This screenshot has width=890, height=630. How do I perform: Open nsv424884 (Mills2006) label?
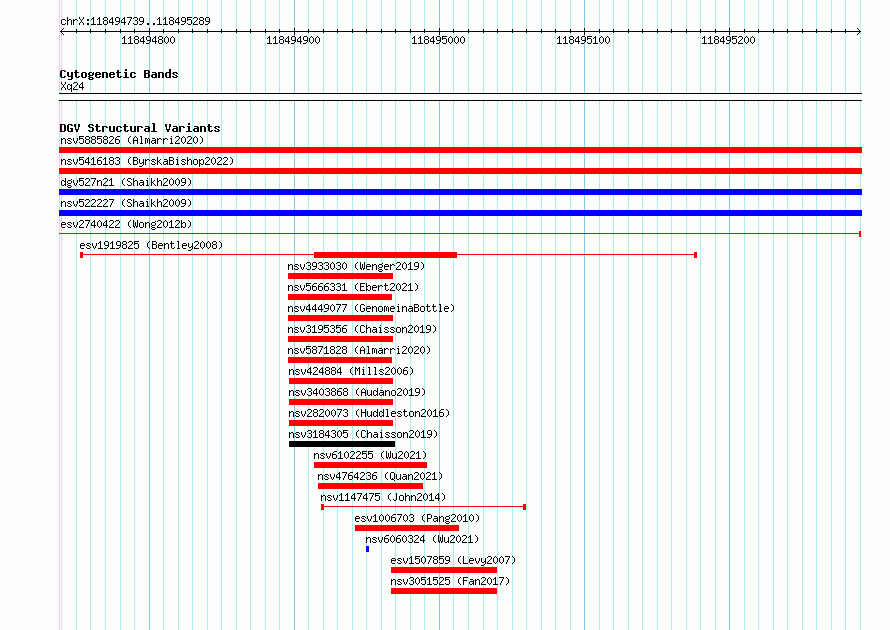pyautogui.click(x=351, y=371)
